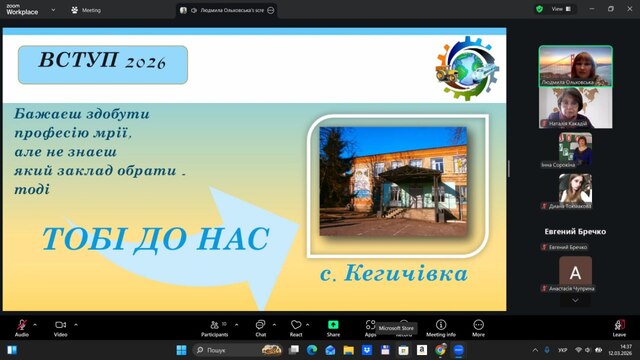This screenshot has height=360, width=640.
Task: Show more participants using the down chevron
Action: [x=575, y=300]
